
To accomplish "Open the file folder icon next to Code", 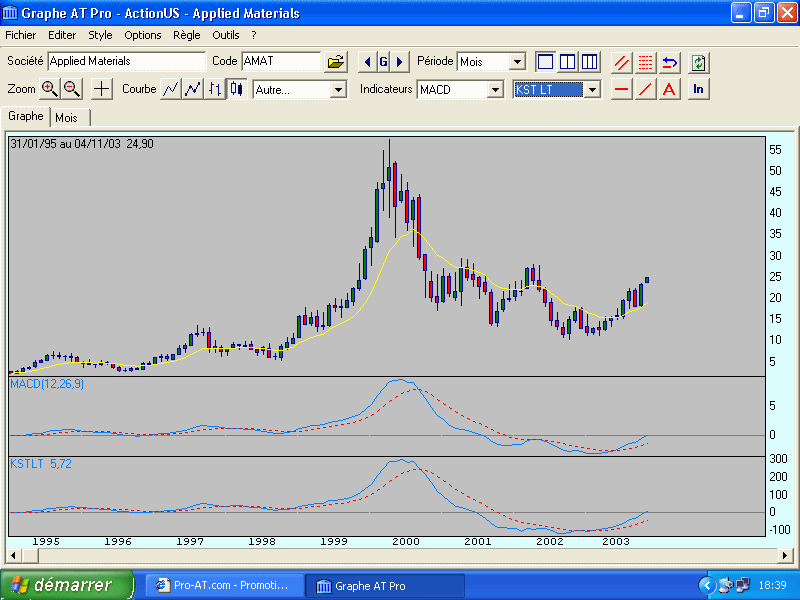I will pos(336,62).
